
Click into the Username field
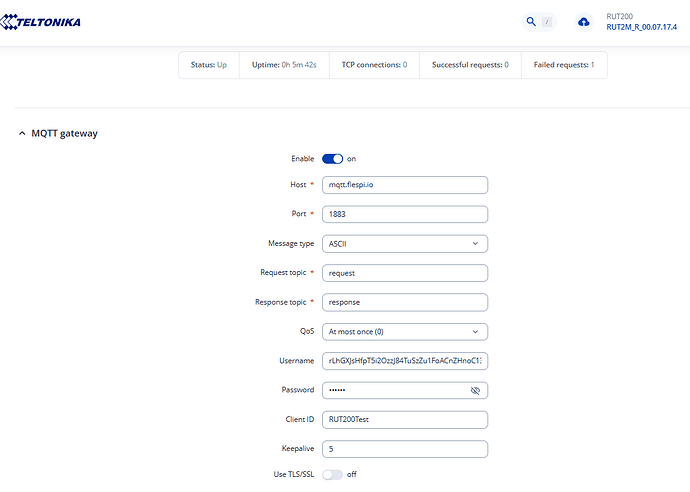pos(404,360)
